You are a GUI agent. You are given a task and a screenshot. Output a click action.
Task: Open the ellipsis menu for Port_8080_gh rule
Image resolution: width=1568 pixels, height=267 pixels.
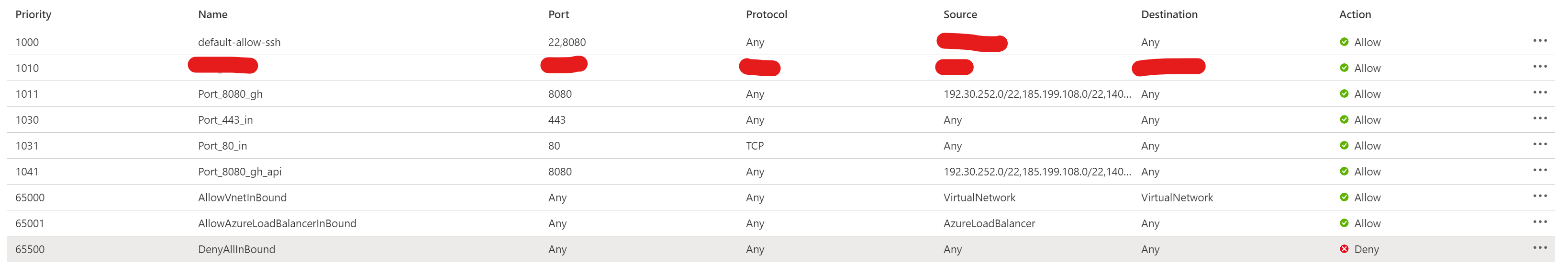point(1539,93)
